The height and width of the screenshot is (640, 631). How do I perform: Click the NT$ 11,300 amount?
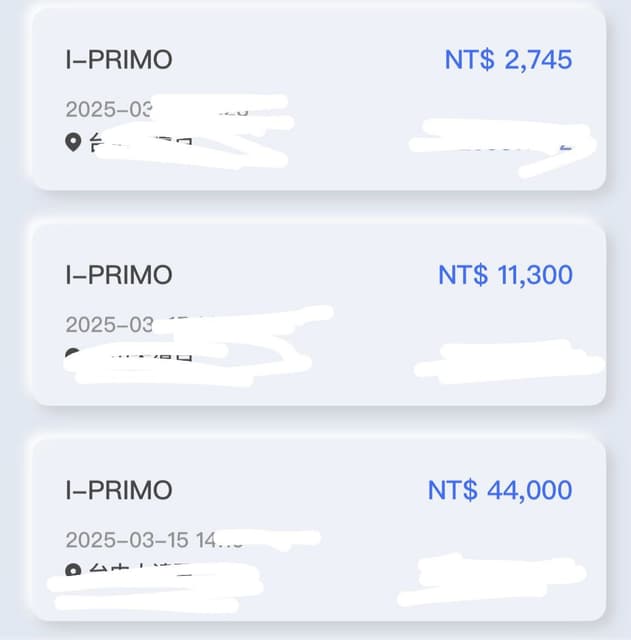(505, 275)
